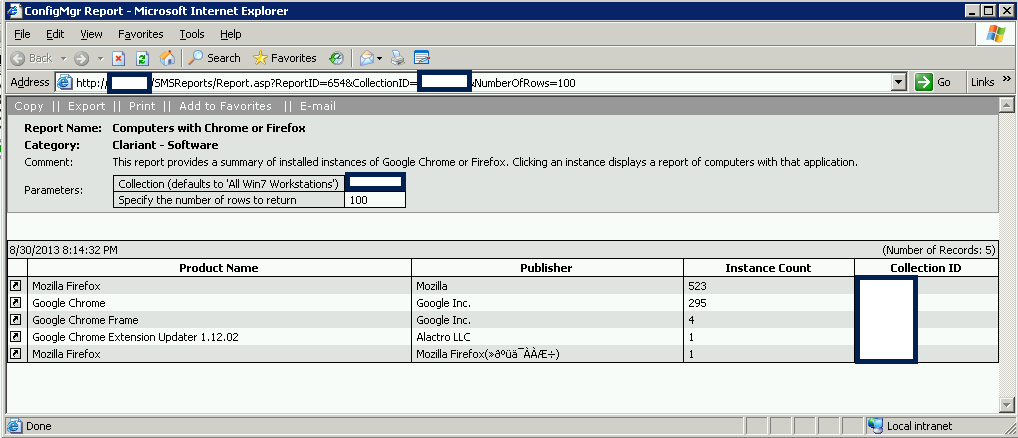The image size is (1018, 438).
Task: Click the Copy report link
Action: point(29,106)
